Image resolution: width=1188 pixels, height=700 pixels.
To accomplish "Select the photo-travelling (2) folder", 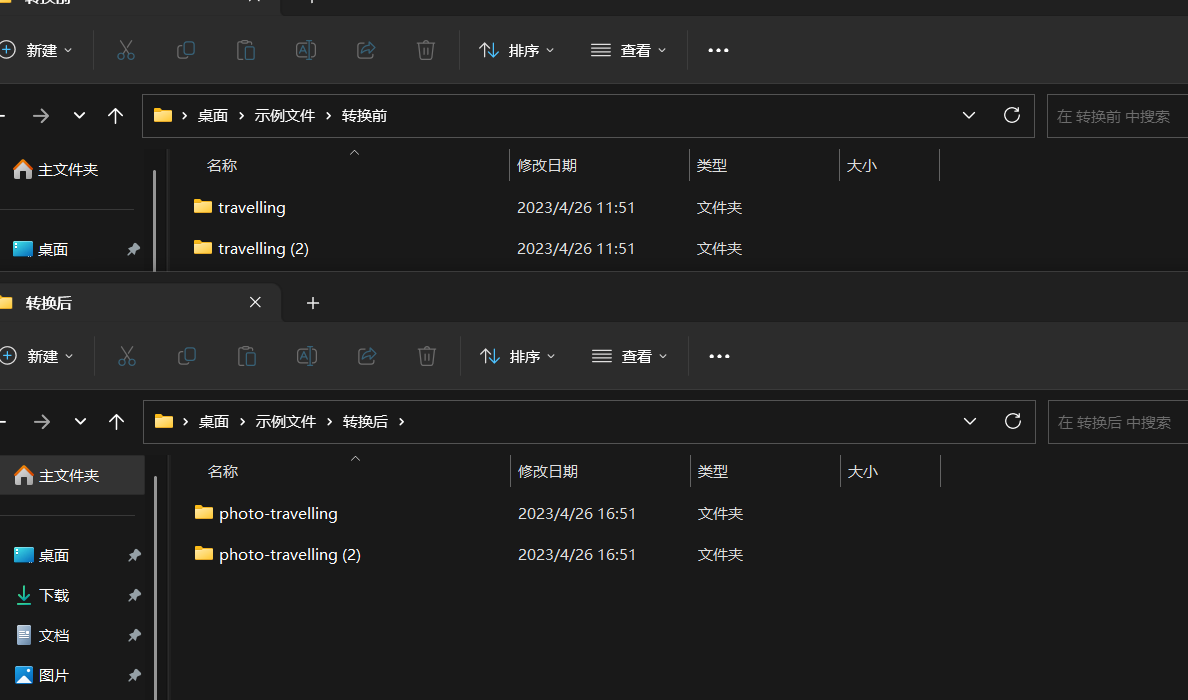I will pyautogui.click(x=289, y=554).
